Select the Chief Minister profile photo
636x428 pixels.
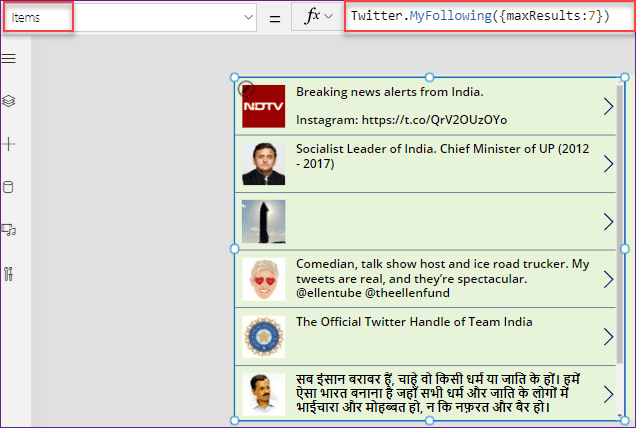pyautogui.click(x=264, y=164)
